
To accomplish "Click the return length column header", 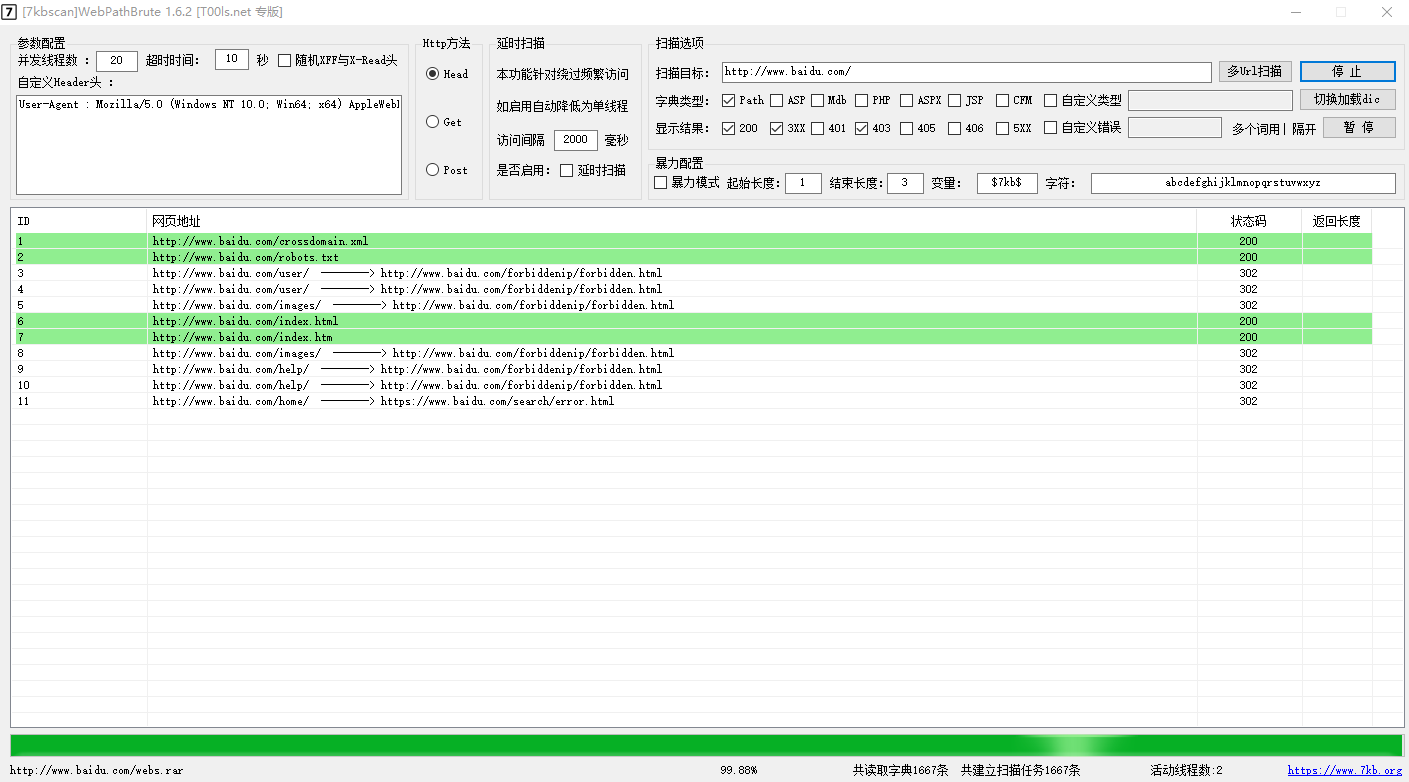I will [1337, 221].
